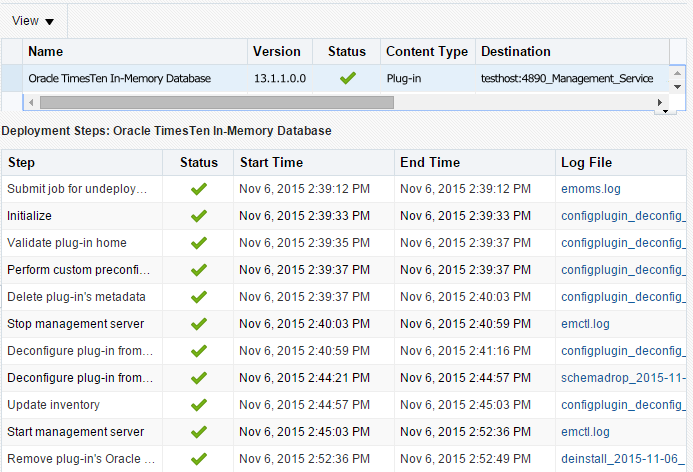Click the horizontal scrollbar thumb in plug-in table
Viewport: 693px width, 472px height.
[x=217, y=103]
